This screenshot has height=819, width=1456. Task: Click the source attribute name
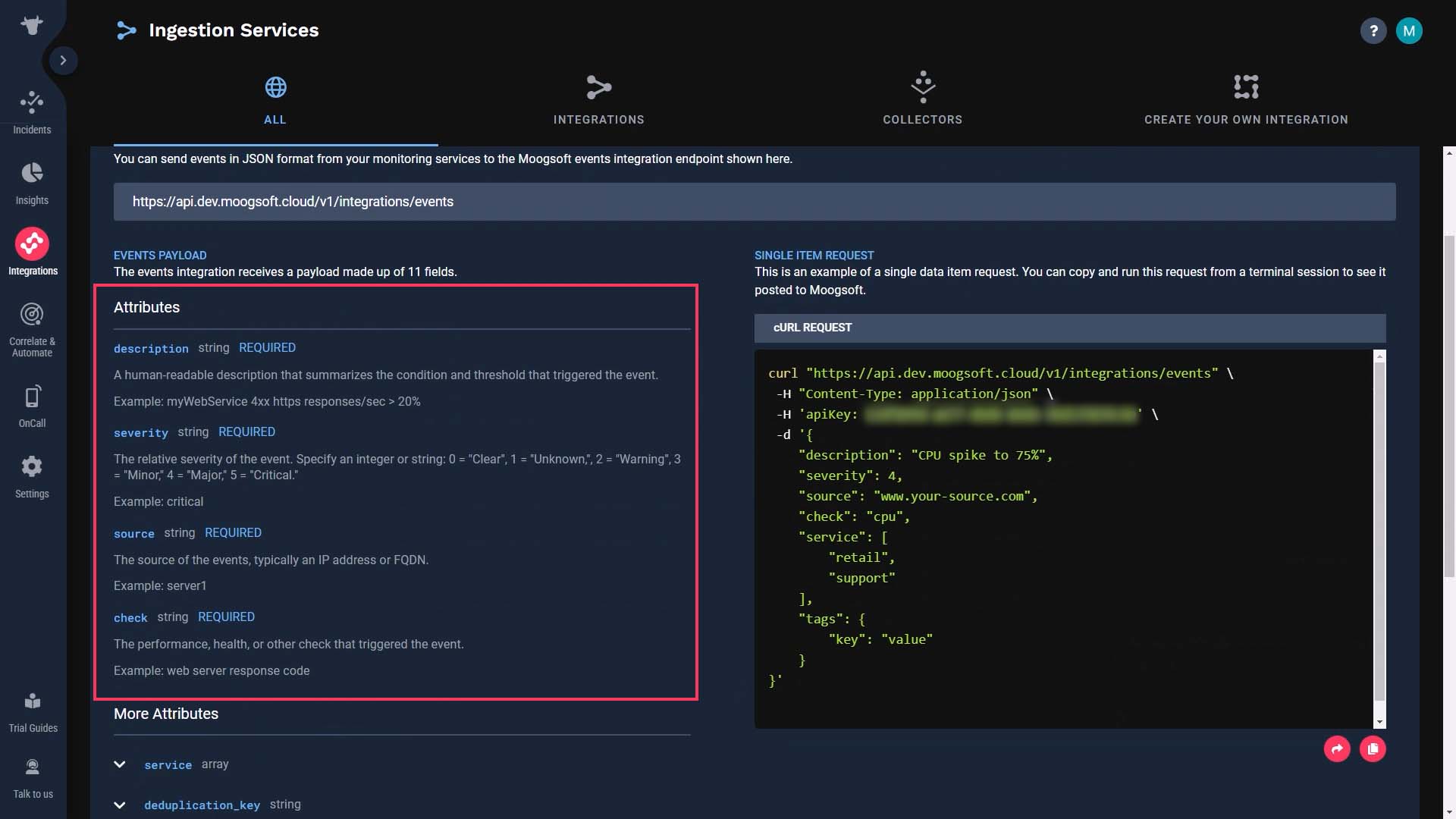coord(134,534)
